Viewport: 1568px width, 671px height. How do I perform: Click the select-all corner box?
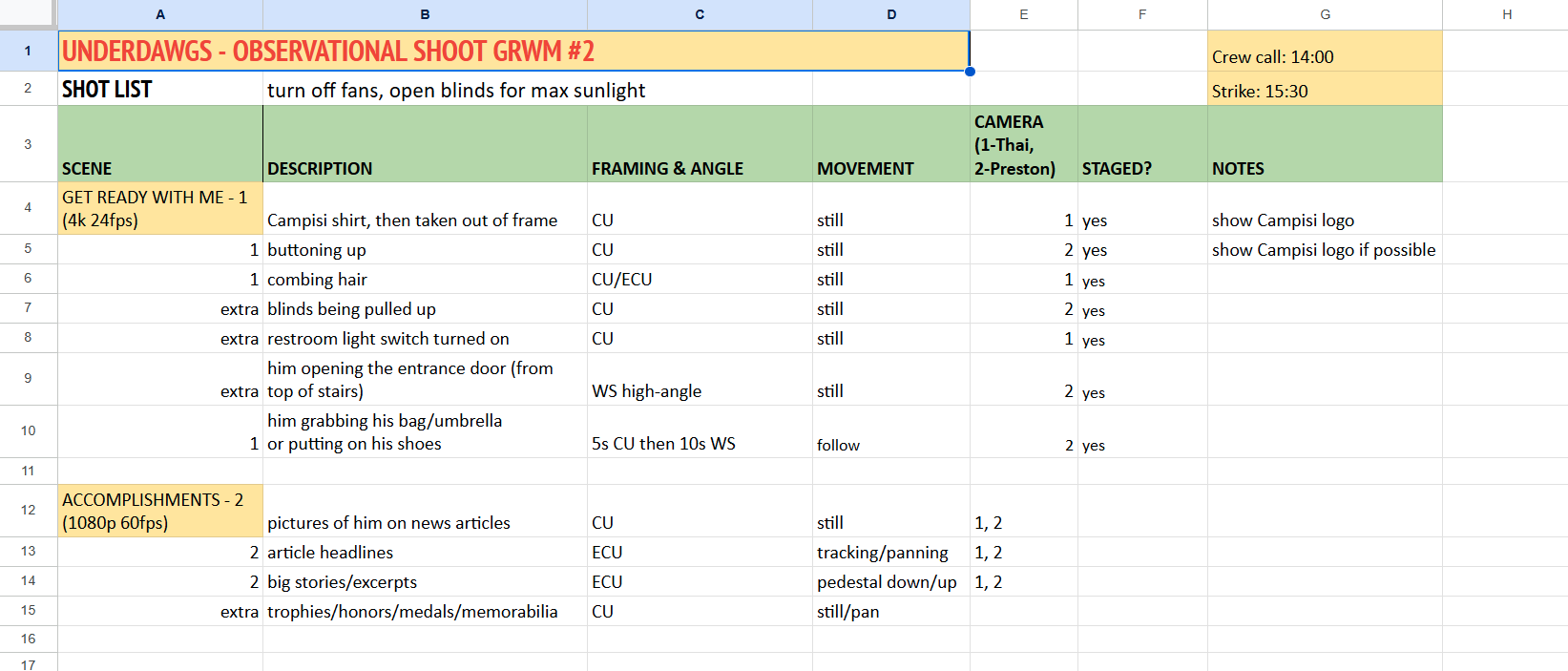click(x=29, y=14)
